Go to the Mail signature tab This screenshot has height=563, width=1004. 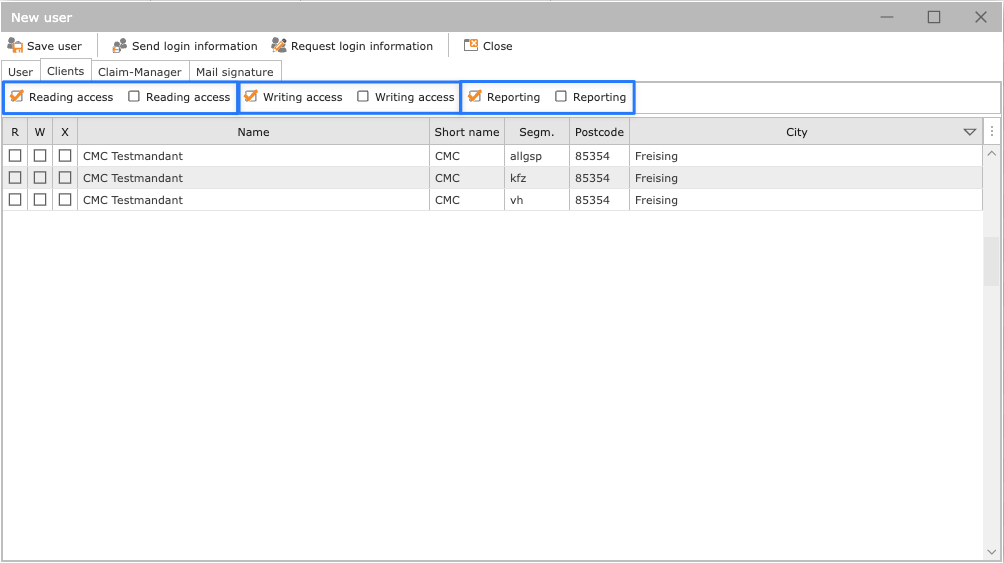(235, 72)
